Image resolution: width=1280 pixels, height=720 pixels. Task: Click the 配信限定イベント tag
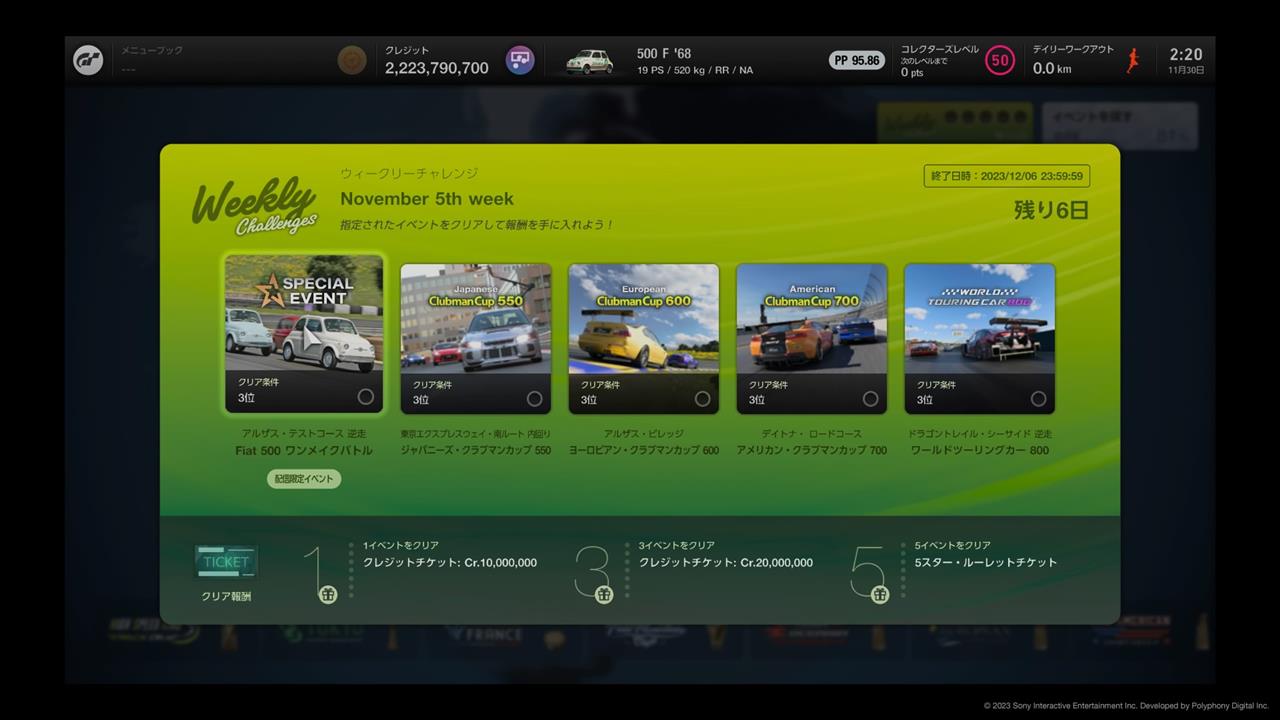(x=304, y=479)
